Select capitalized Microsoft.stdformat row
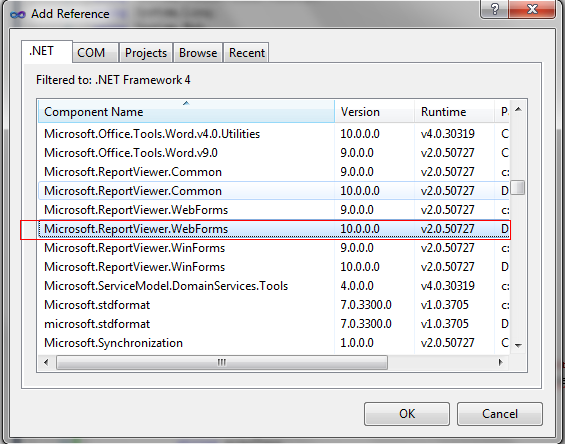 point(274,305)
